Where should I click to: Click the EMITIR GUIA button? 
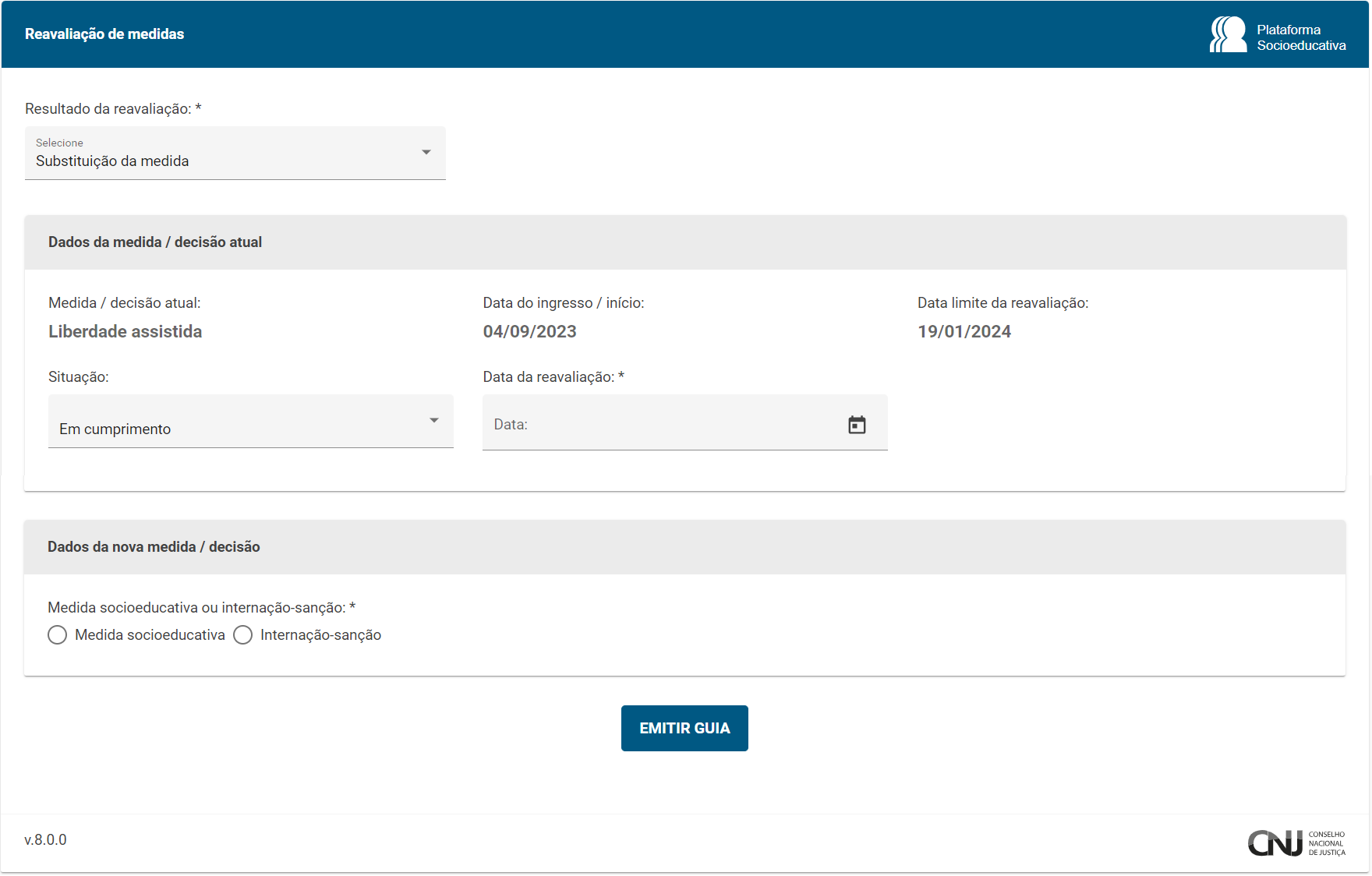pos(684,728)
